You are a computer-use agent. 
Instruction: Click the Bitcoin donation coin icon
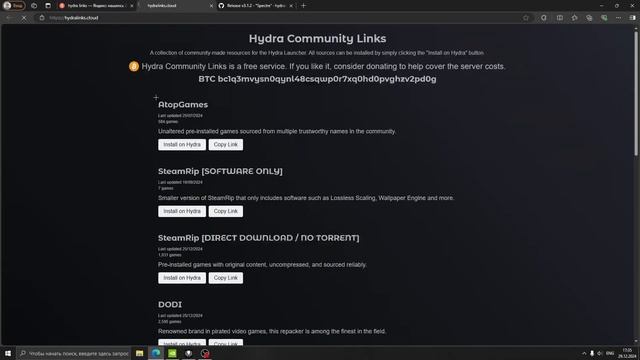pos(134,66)
